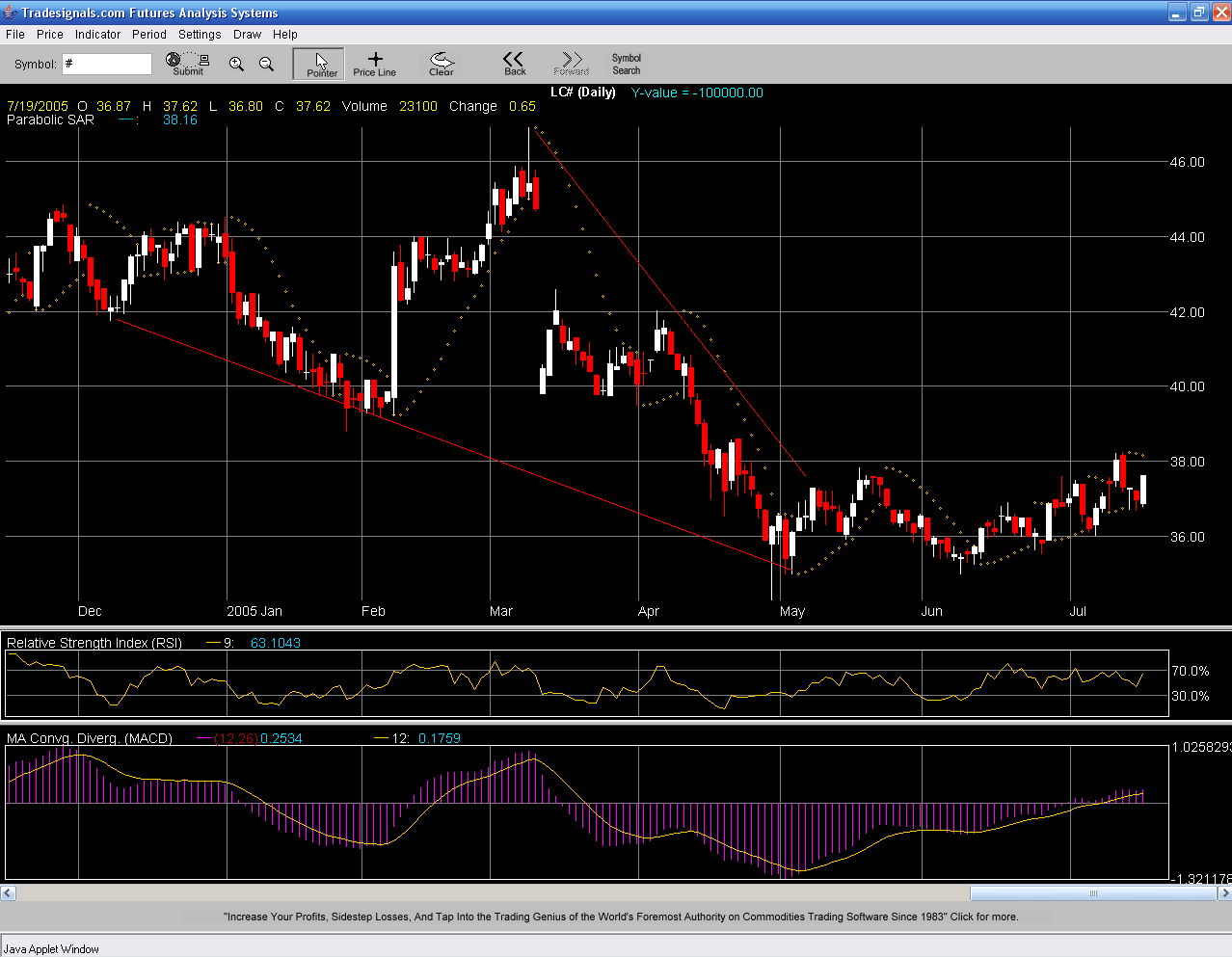Click the scrollbar left arrow
The image size is (1232, 957).
coord(8,893)
